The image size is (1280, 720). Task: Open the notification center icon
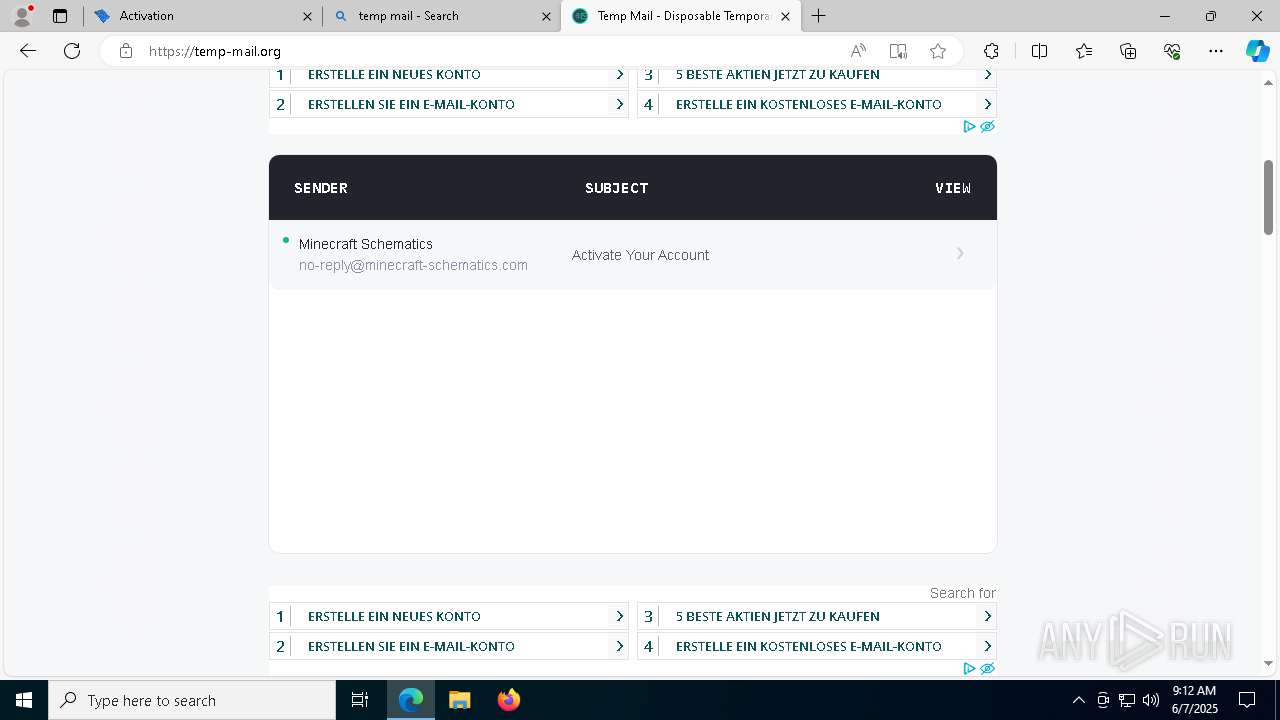(1247, 700)
